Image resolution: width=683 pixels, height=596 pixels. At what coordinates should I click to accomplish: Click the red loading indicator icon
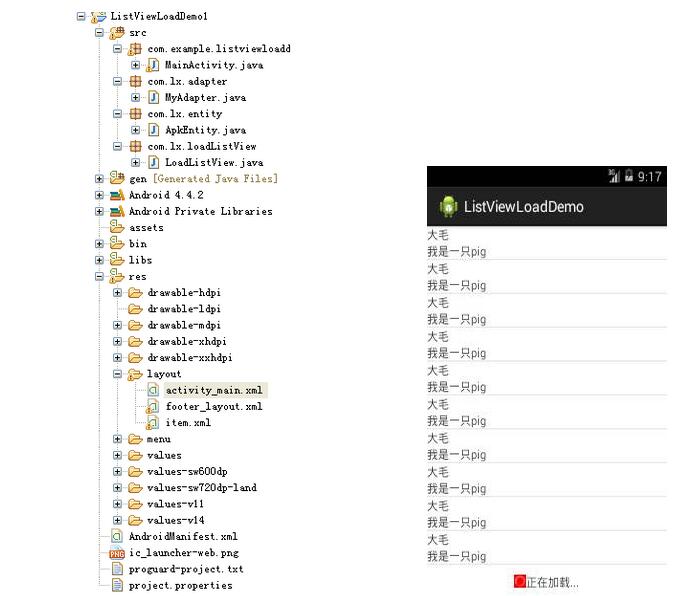pyautogui.click(x=520, y=581)
